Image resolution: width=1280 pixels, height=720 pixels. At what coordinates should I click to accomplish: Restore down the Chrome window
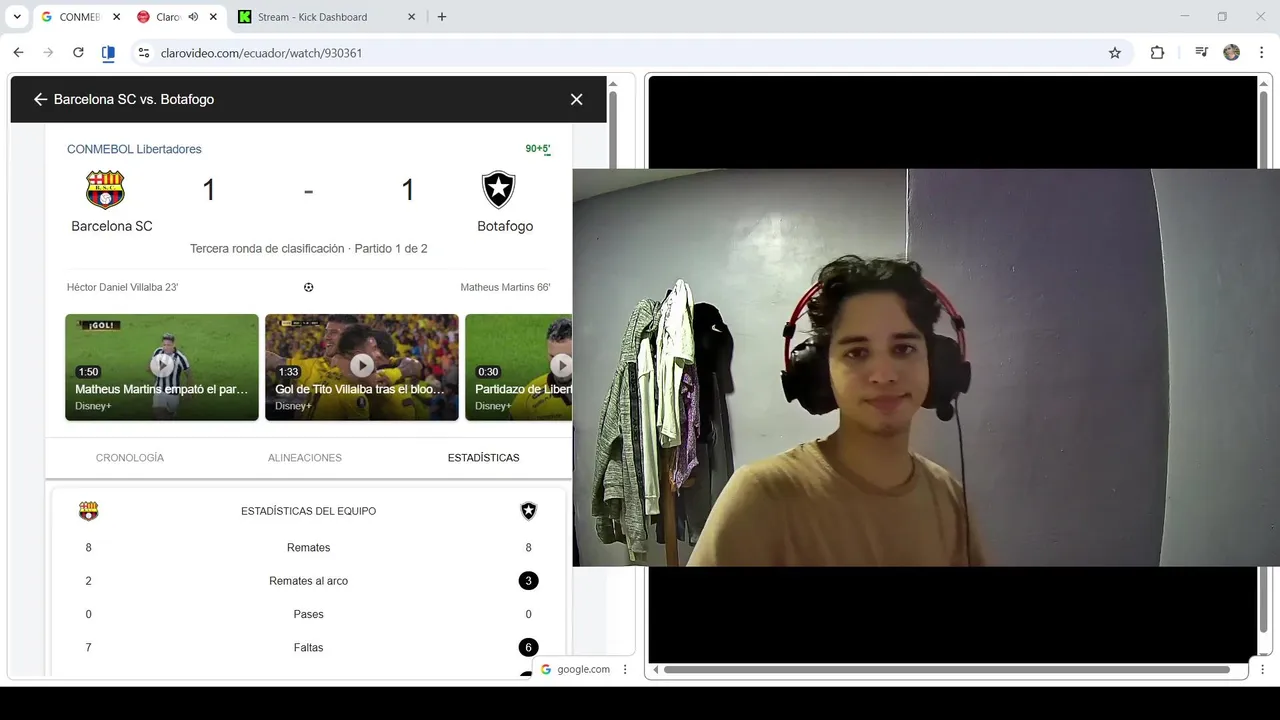point(1222,17)
